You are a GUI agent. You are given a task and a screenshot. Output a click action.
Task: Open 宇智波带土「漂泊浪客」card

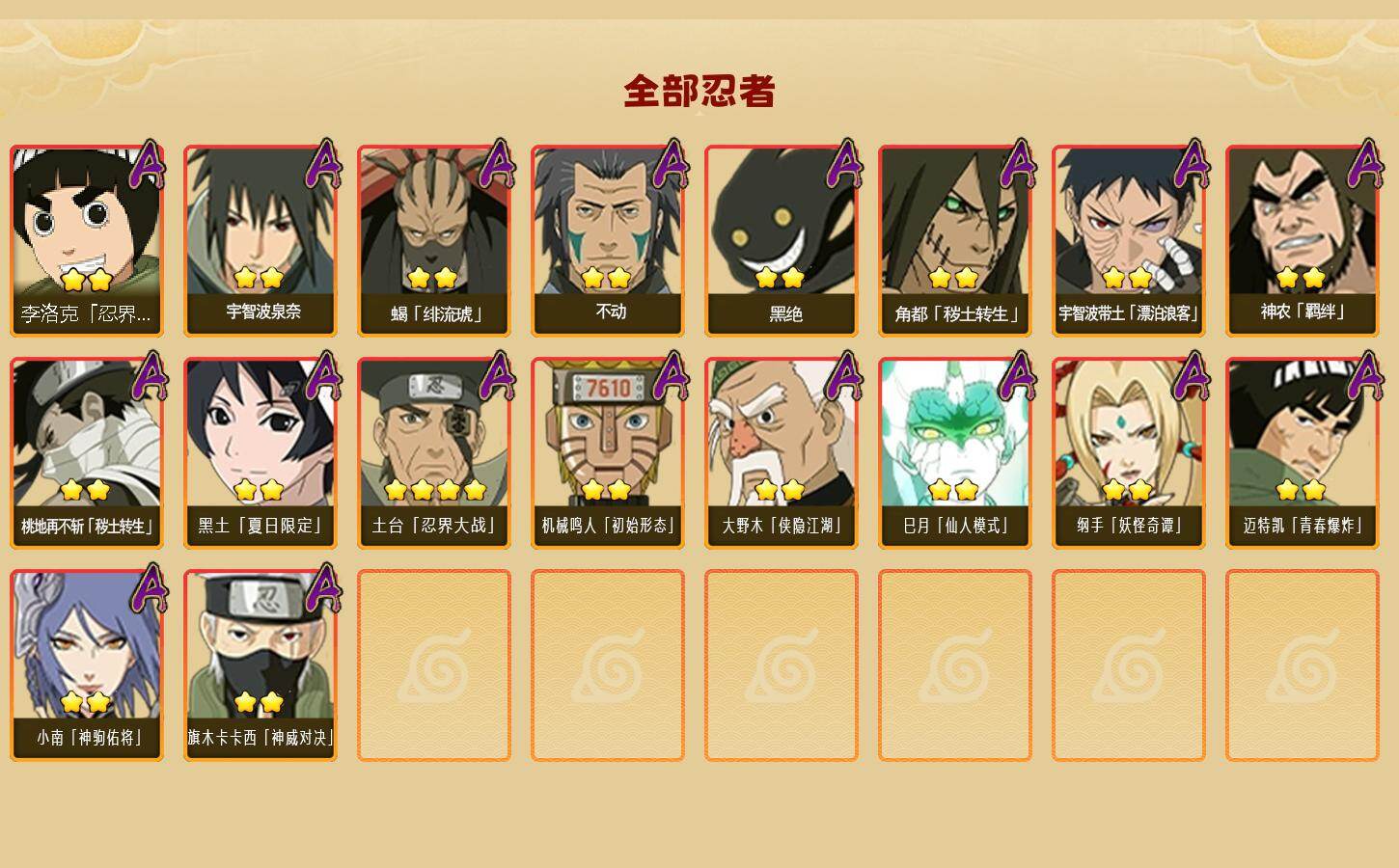(1129, 241)
